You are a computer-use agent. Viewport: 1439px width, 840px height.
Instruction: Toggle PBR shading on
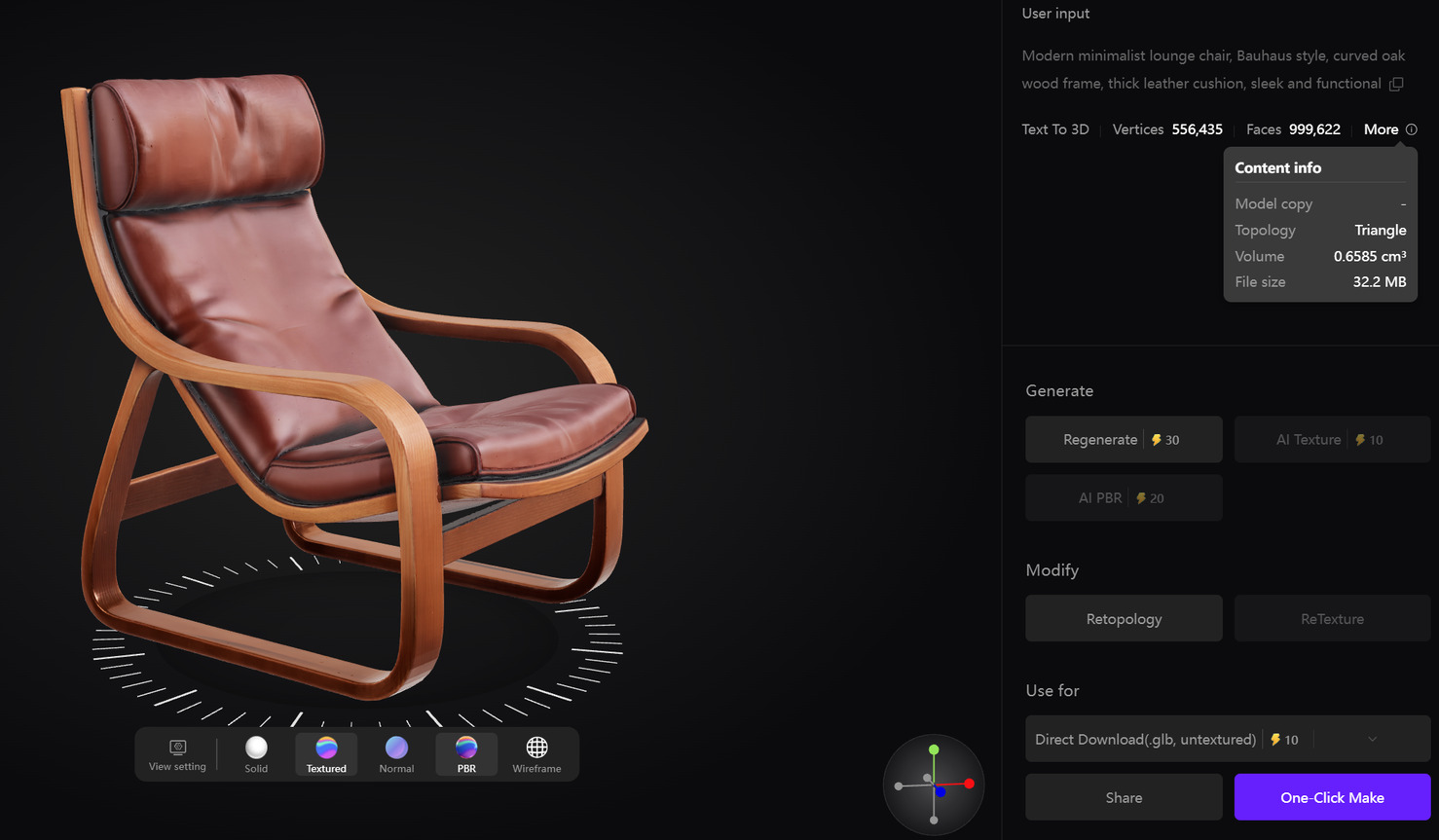click(466, 749)
